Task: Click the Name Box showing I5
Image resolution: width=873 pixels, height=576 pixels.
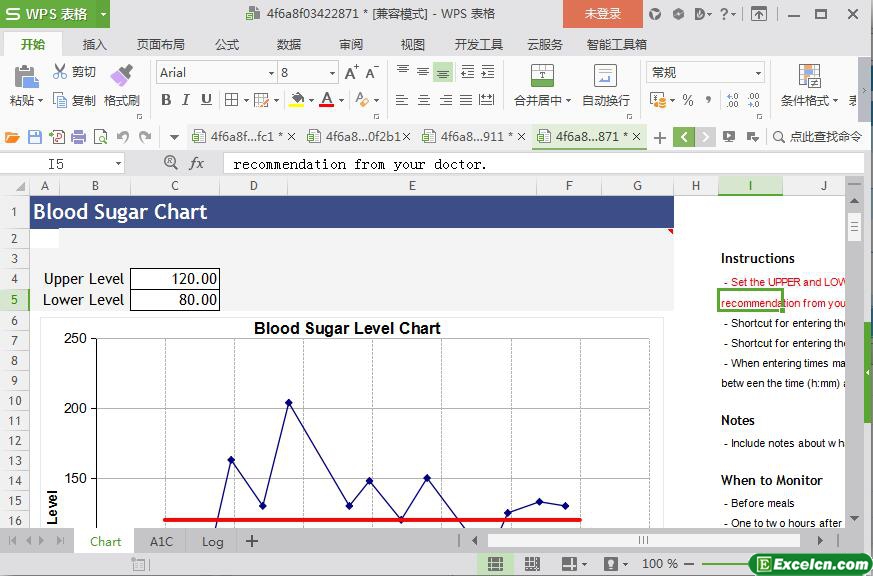Action: click(x=61, y=164)
